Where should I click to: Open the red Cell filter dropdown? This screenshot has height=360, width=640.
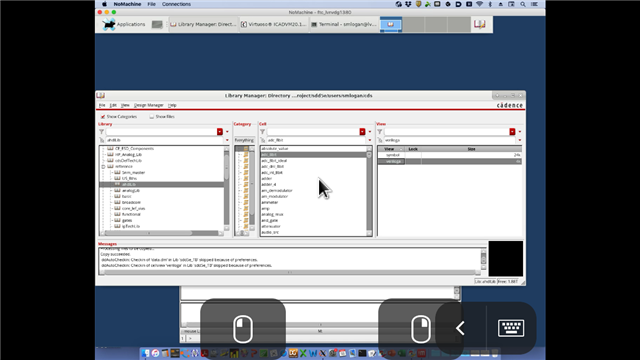(x=362, y=132)
